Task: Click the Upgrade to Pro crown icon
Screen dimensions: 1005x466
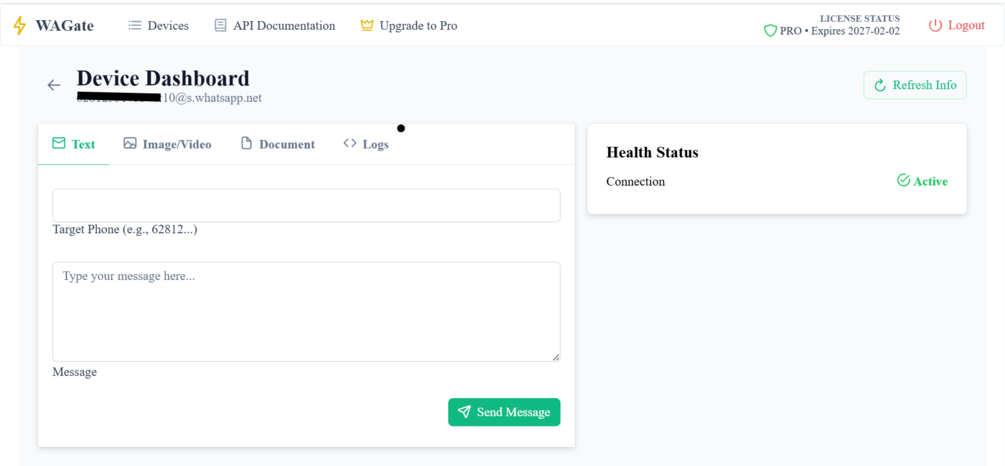Action: (x=367, y=26)
